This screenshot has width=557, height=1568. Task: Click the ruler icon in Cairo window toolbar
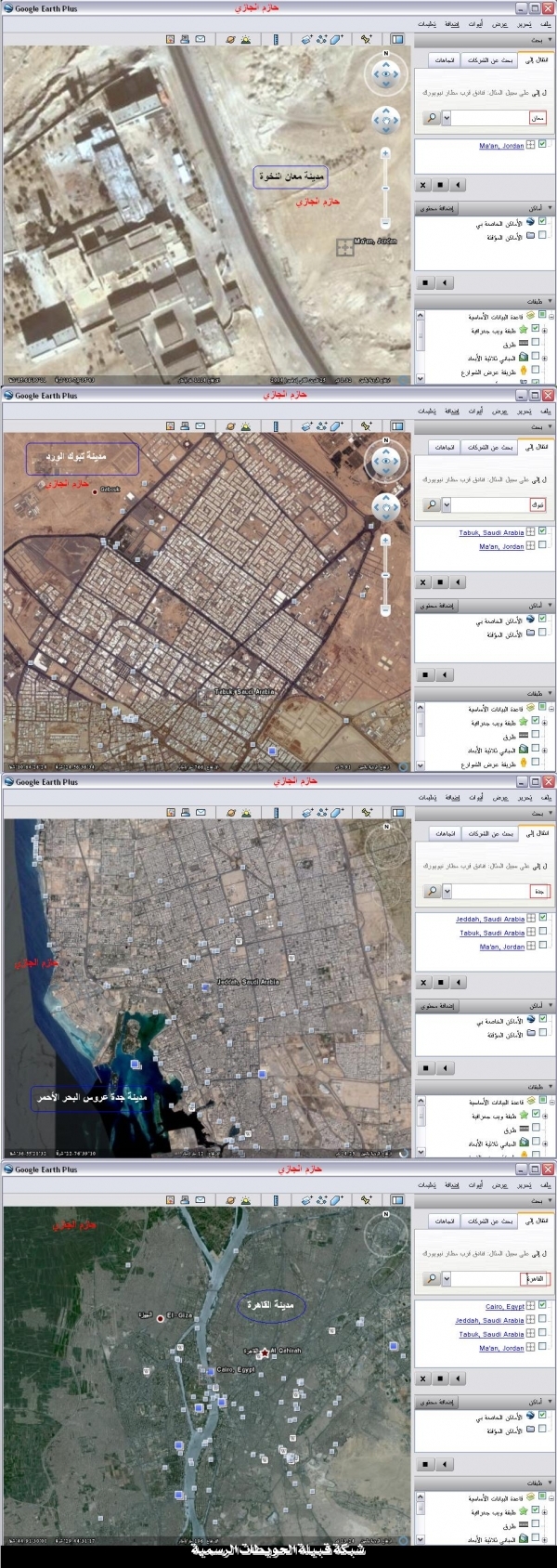tap(276, 1199)
